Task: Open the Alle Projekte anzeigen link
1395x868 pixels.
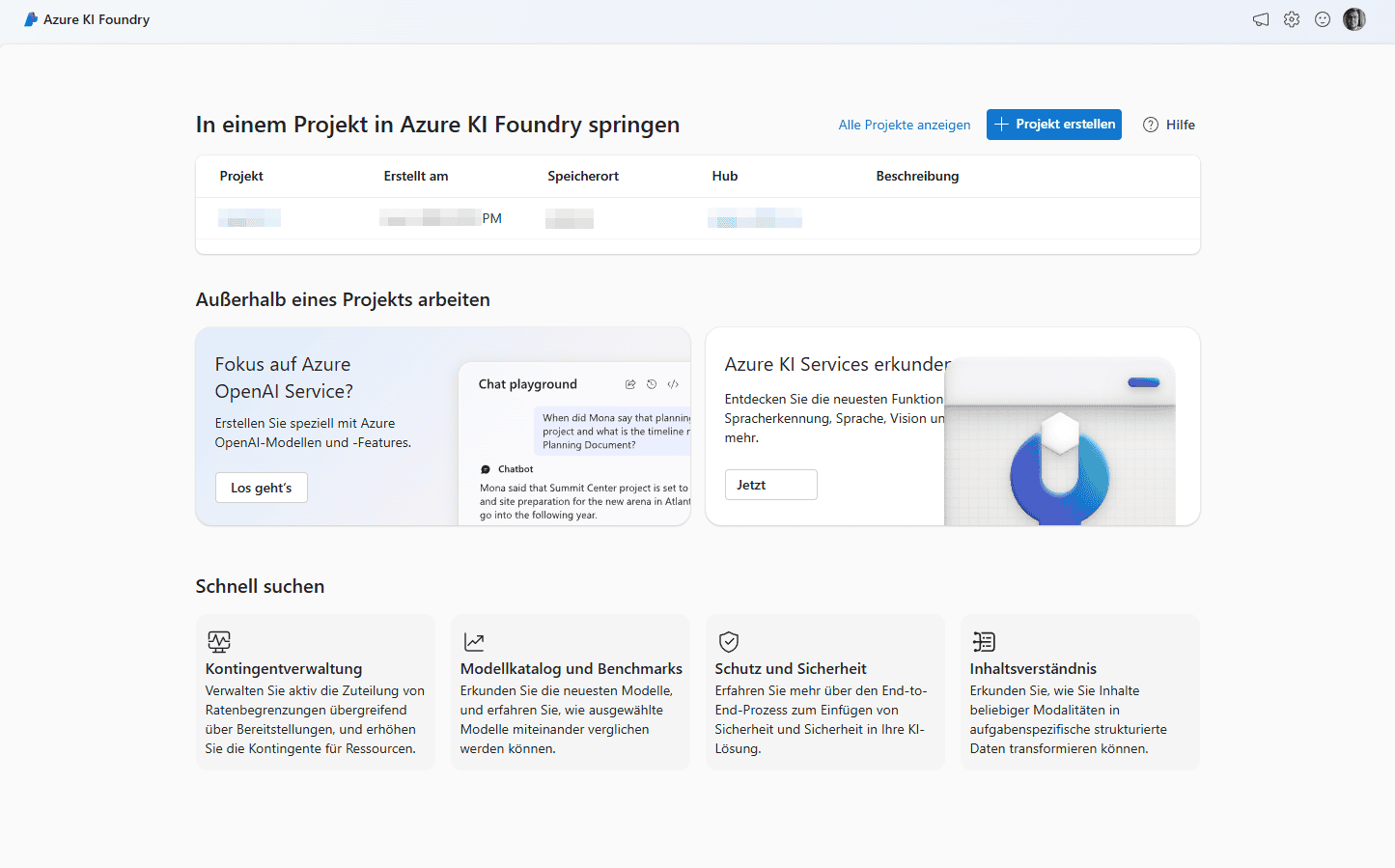Action: (x=904, y=125)
